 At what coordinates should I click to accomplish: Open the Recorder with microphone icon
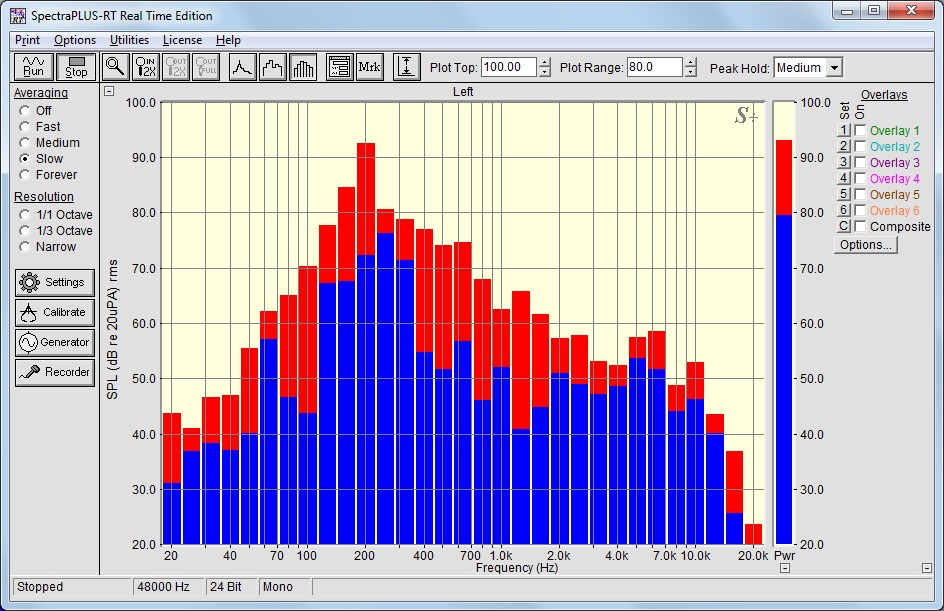click(55, 373)
